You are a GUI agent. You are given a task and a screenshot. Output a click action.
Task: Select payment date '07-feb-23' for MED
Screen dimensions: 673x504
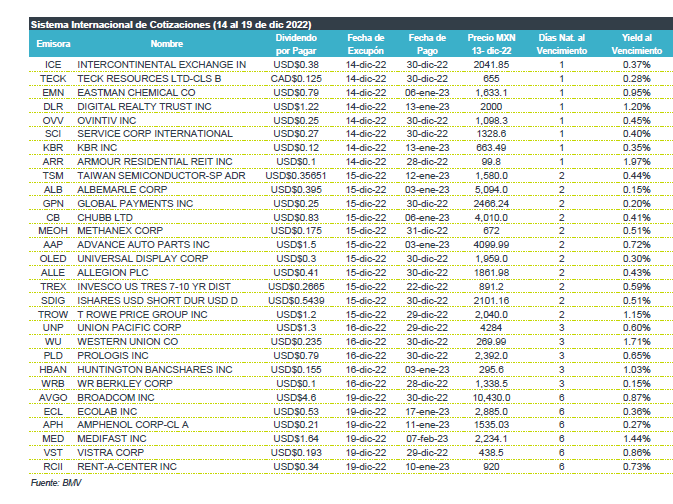[x=427, y=439]
